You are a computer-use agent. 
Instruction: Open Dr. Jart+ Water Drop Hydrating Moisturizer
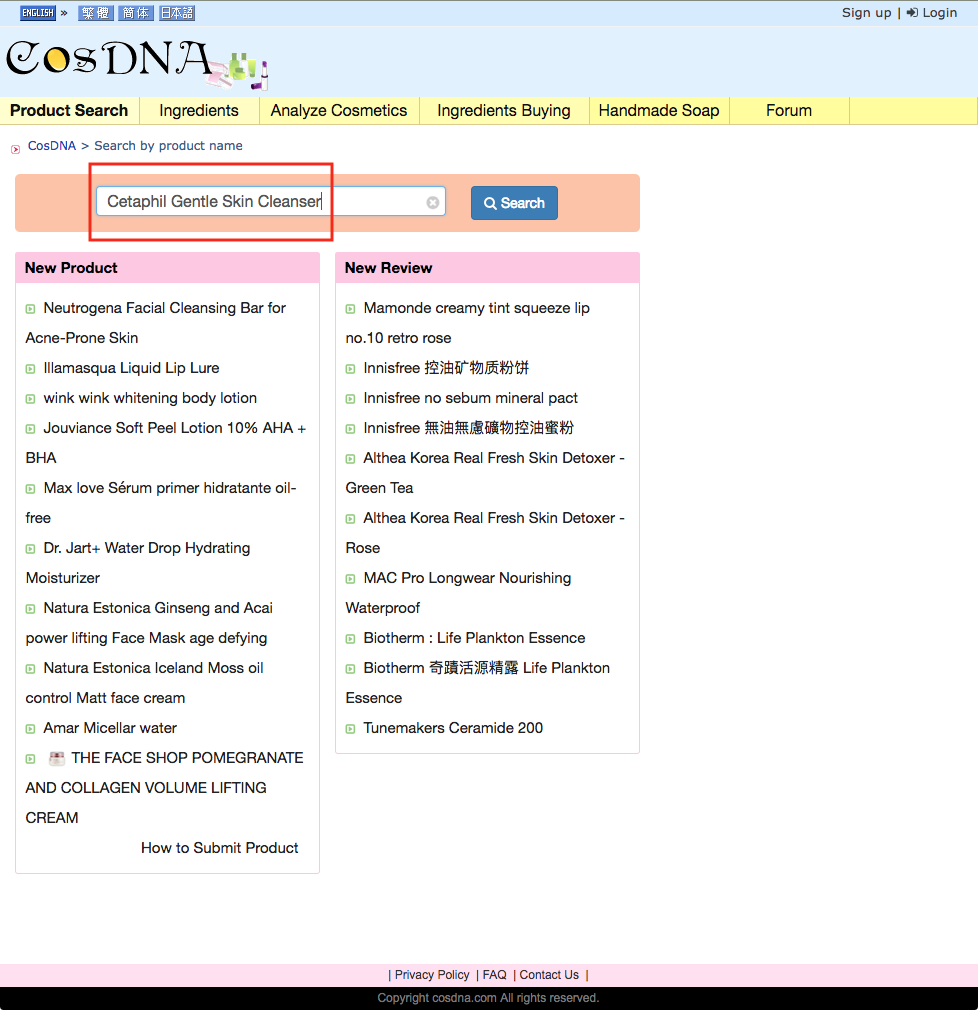(138, 562)
